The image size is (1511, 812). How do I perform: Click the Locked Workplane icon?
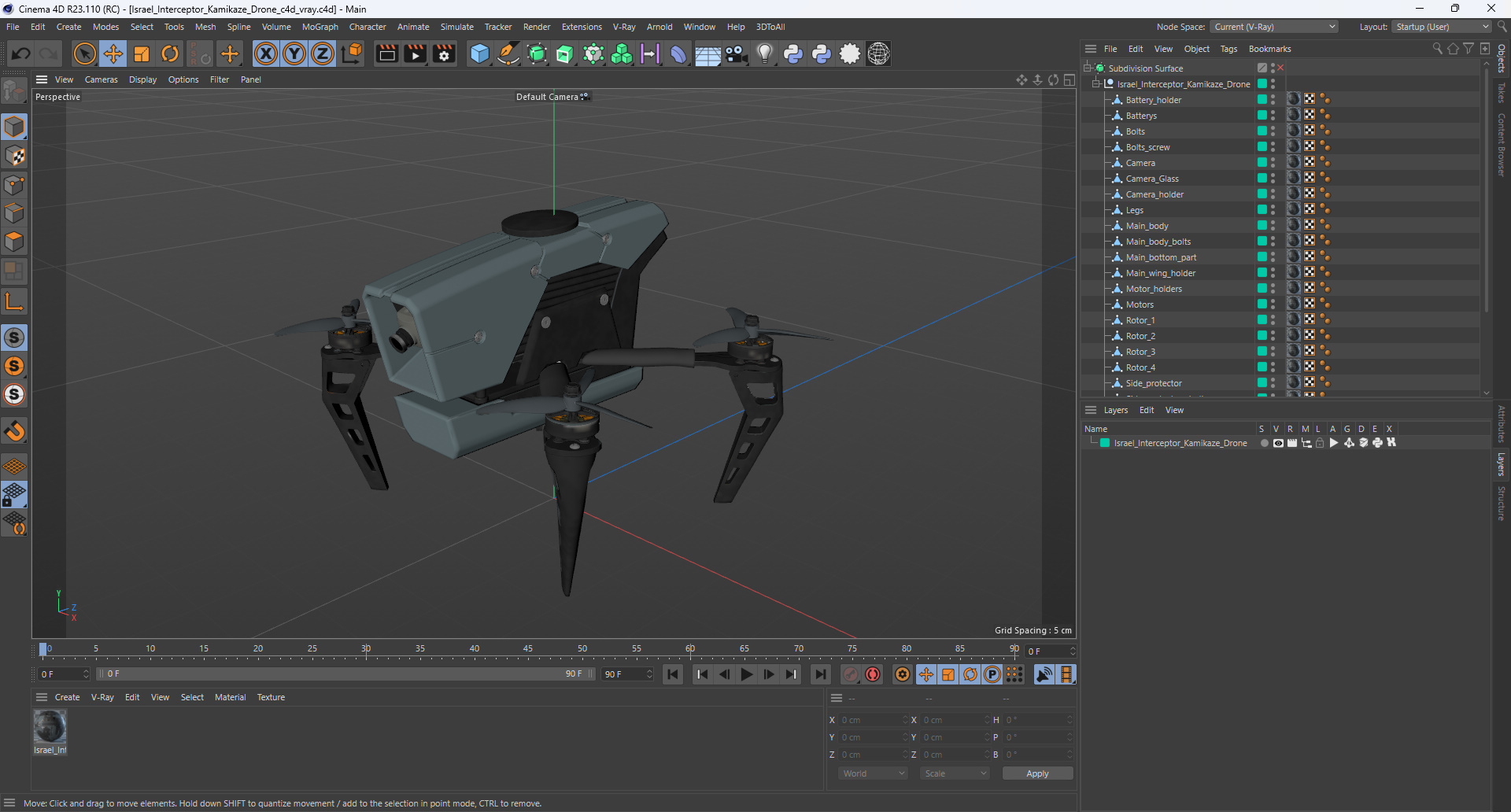click(x=14, y=495)
